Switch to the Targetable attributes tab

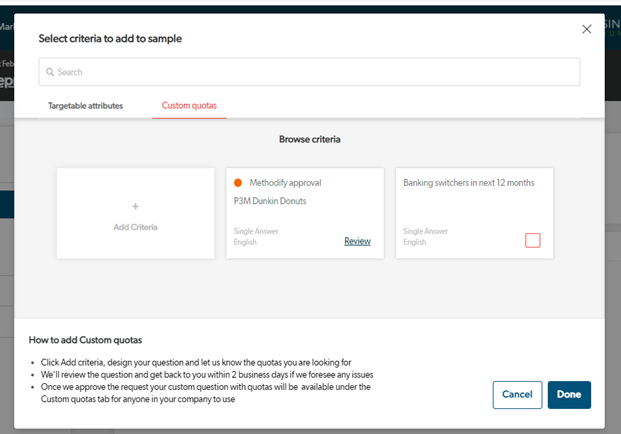point(86,105)
